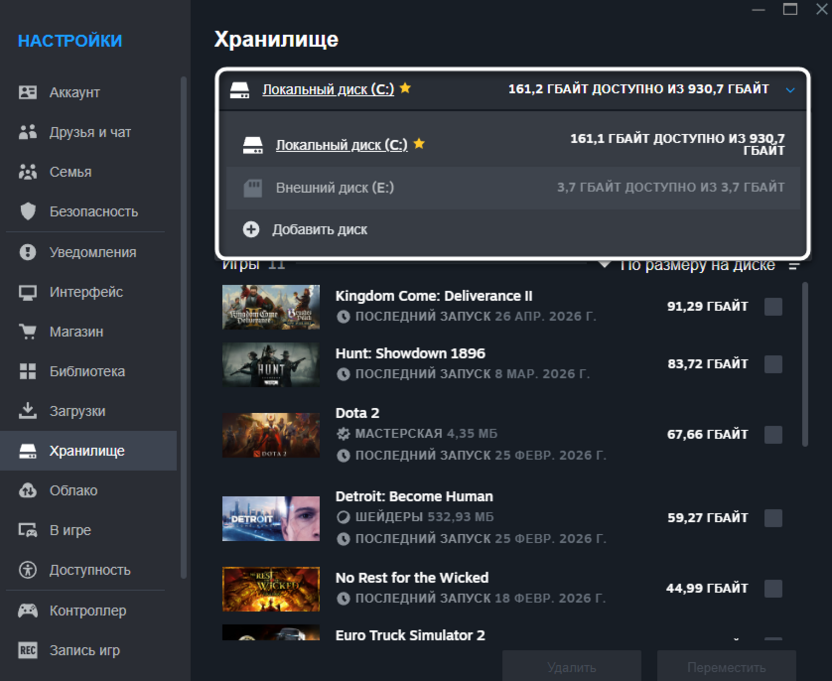Click the plus icon beside Добавить диск

tap(251, 229)
